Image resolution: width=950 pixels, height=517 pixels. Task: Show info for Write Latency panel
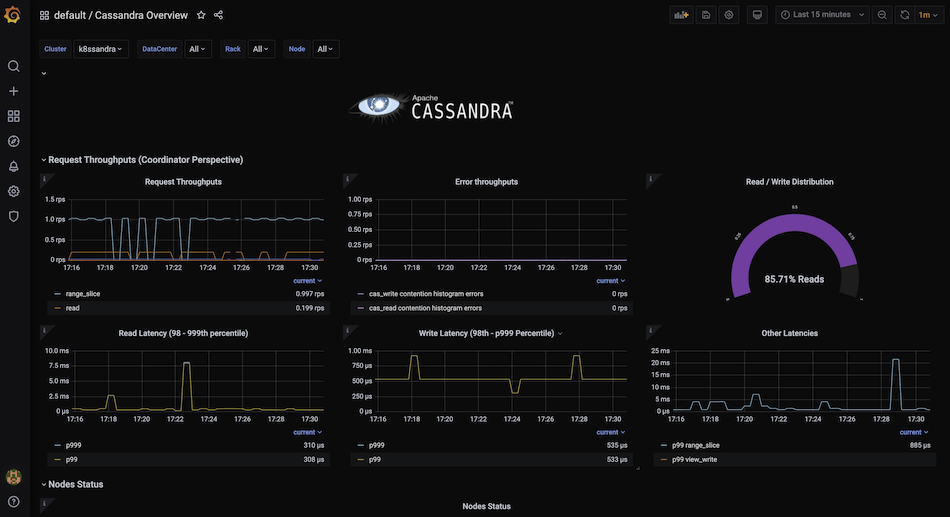click(348, 331)
